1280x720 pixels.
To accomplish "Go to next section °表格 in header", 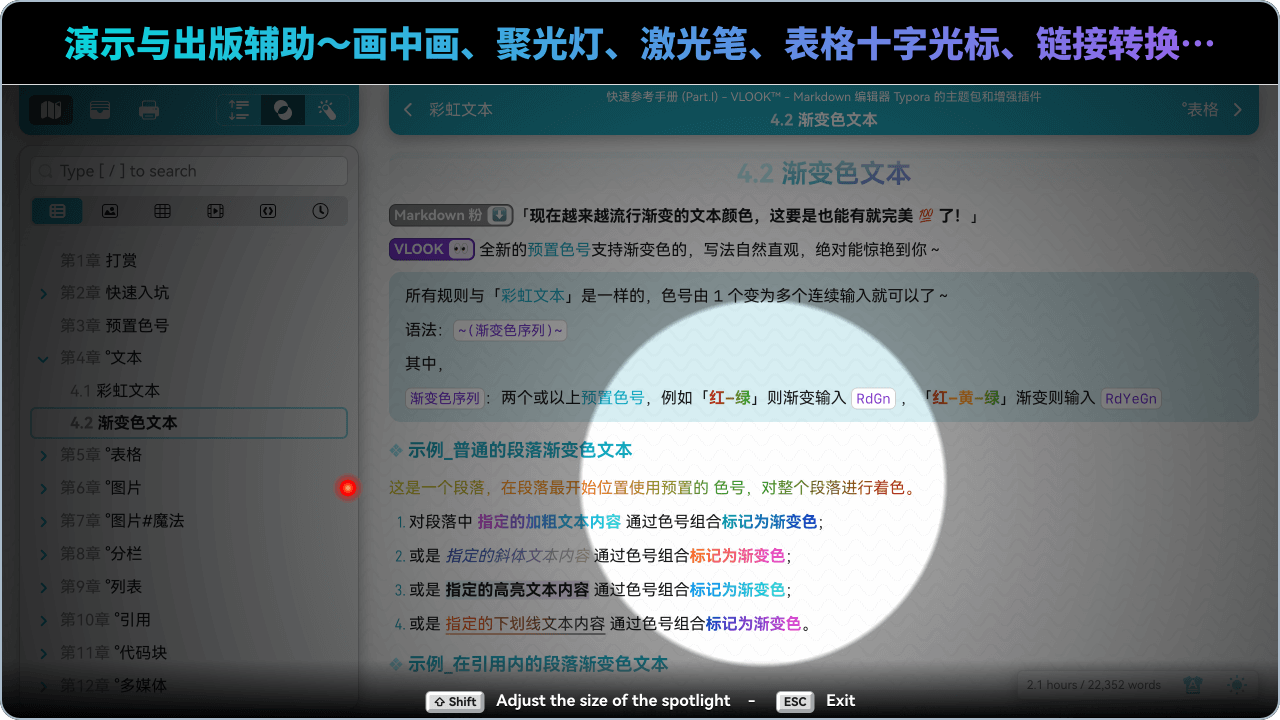I will coord(1212,110).
